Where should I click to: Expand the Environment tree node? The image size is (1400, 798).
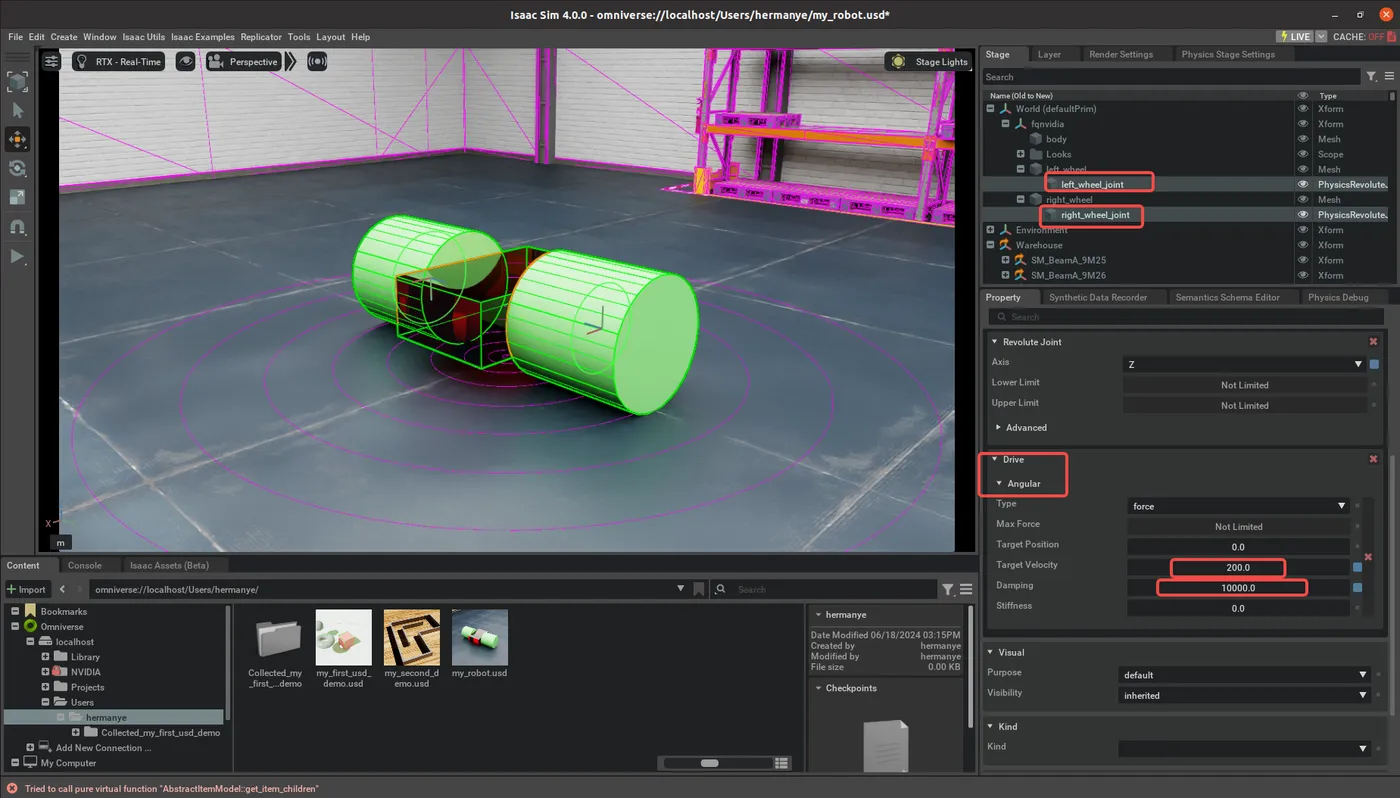991,230
